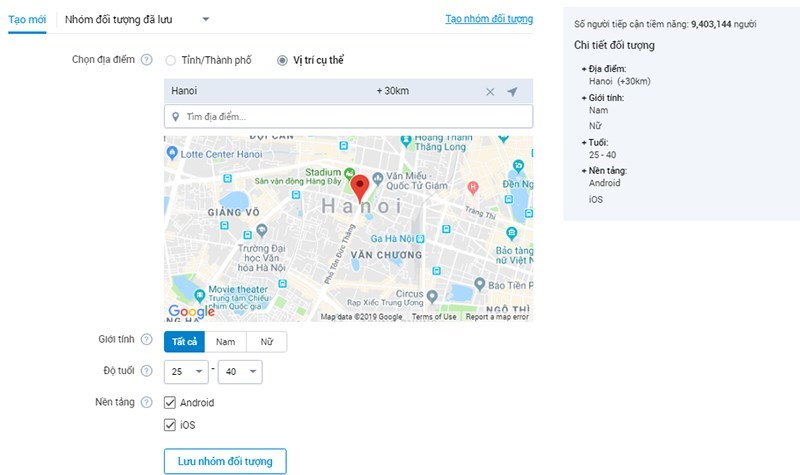Click the help icon beside Độ tuổi
Screen dimensions: 800x475
coord(147,372)
